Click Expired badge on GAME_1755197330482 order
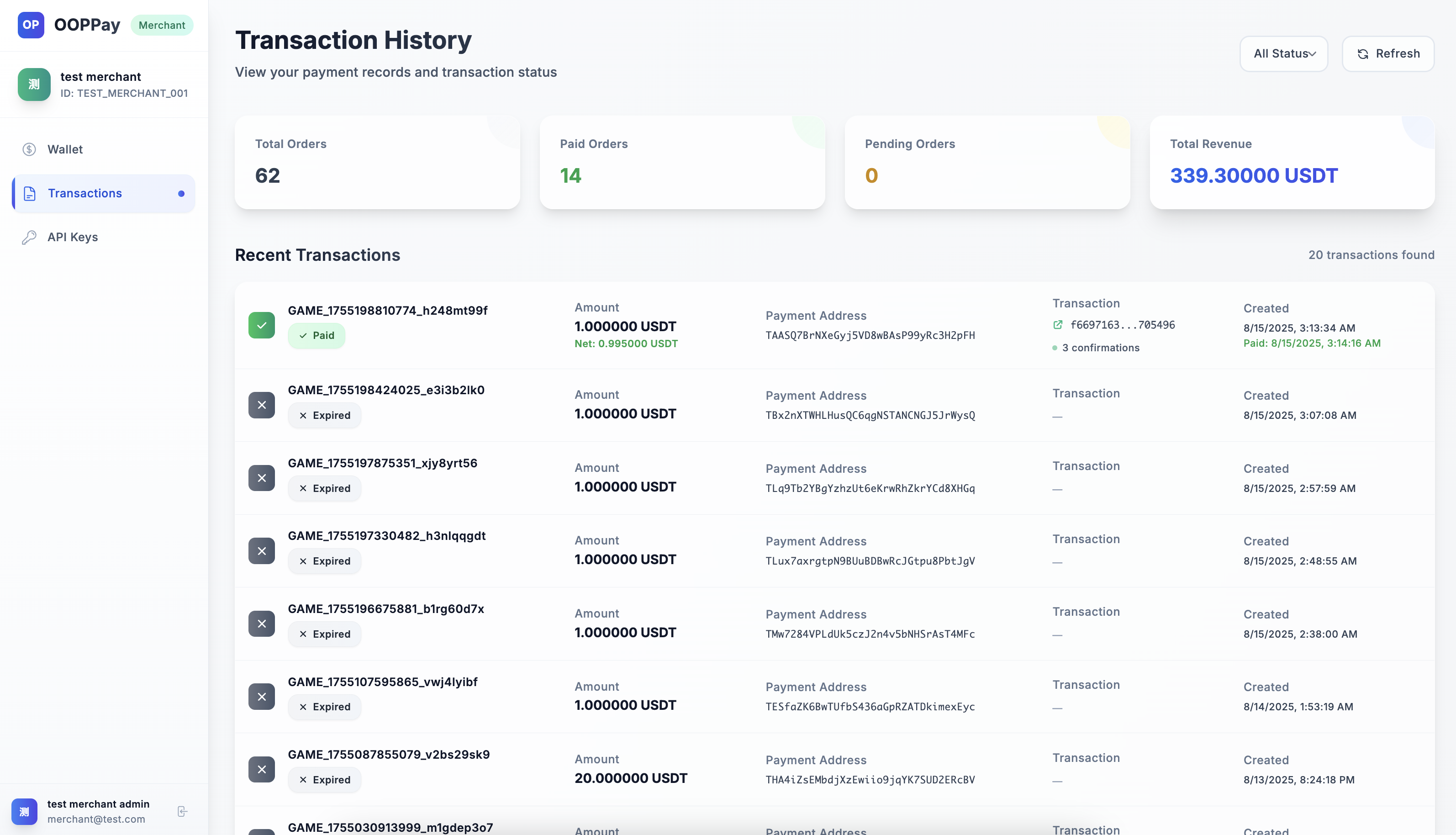Viewport: 1456px width, 835px height. [x=324, y=561]
